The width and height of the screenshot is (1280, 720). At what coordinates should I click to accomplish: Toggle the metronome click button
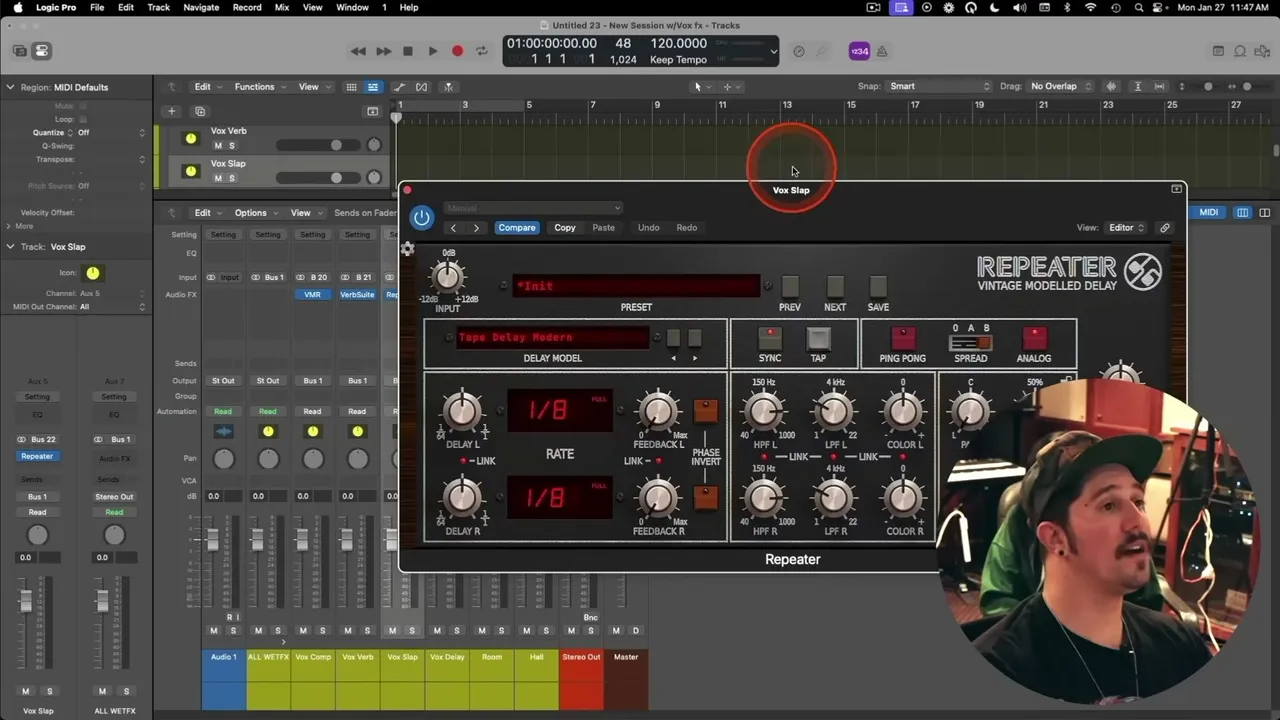(882, 51)
